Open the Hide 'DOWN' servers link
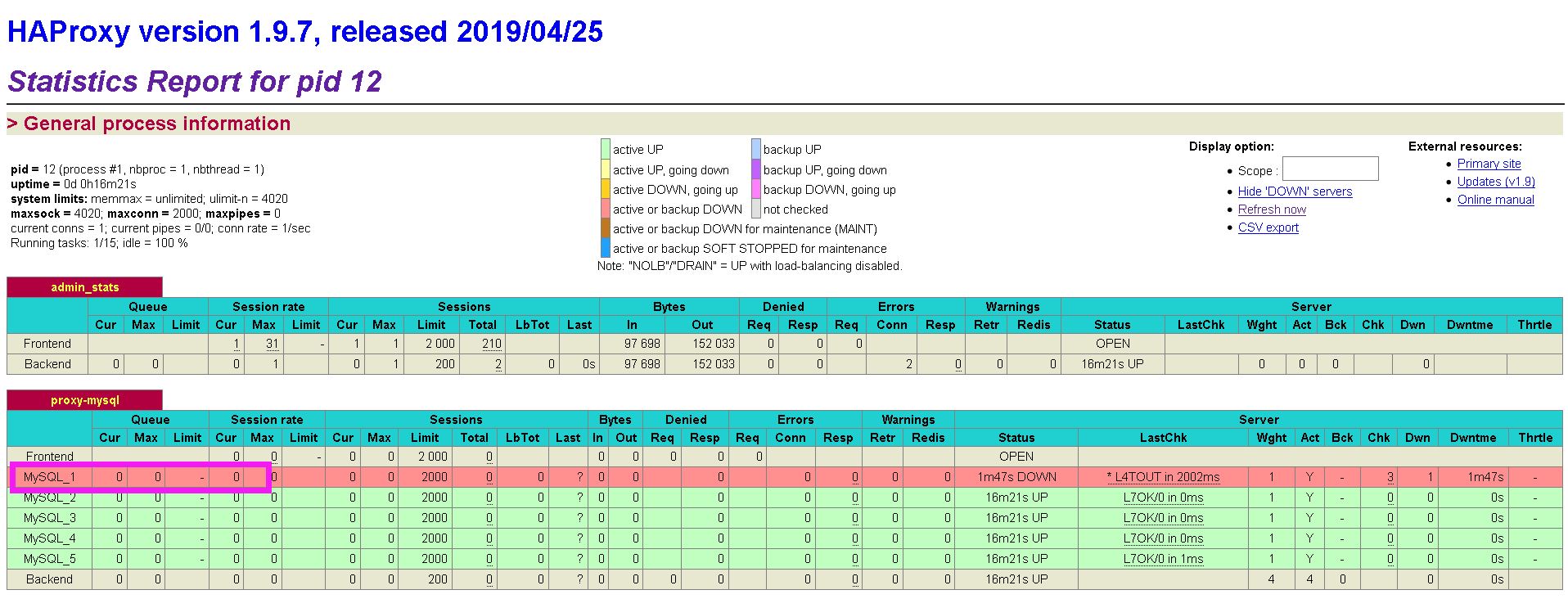This screenshot has height=599, width=1568. click(x=1295, y=191)
